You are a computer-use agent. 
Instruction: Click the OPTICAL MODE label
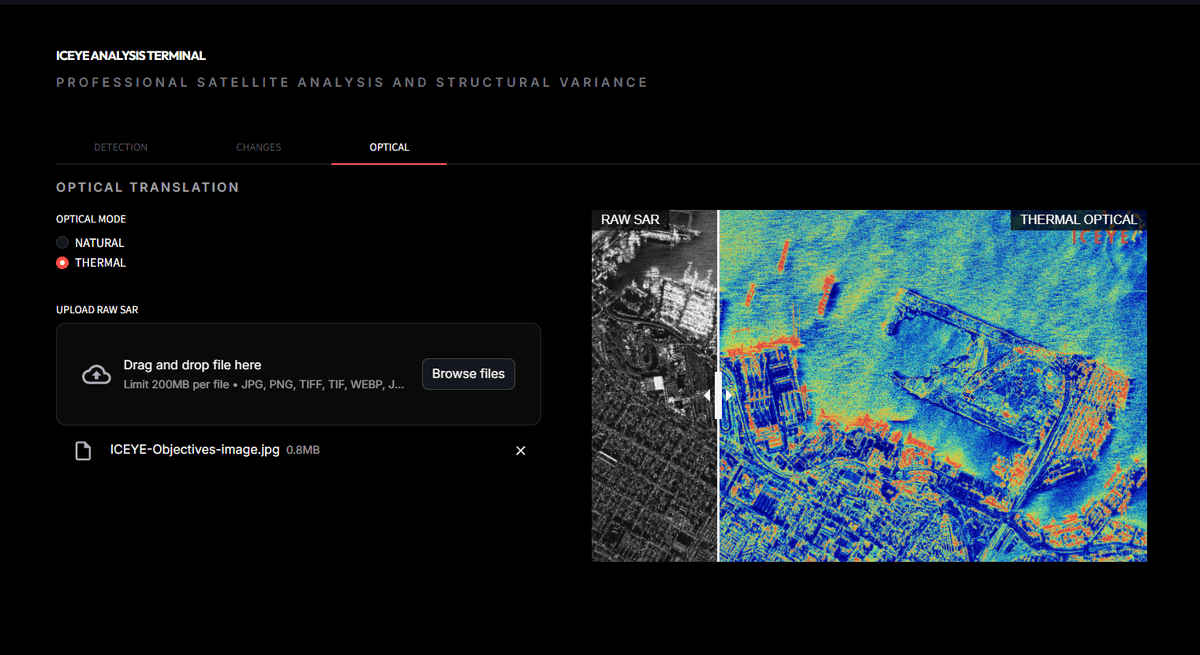(x=91, y=219)
